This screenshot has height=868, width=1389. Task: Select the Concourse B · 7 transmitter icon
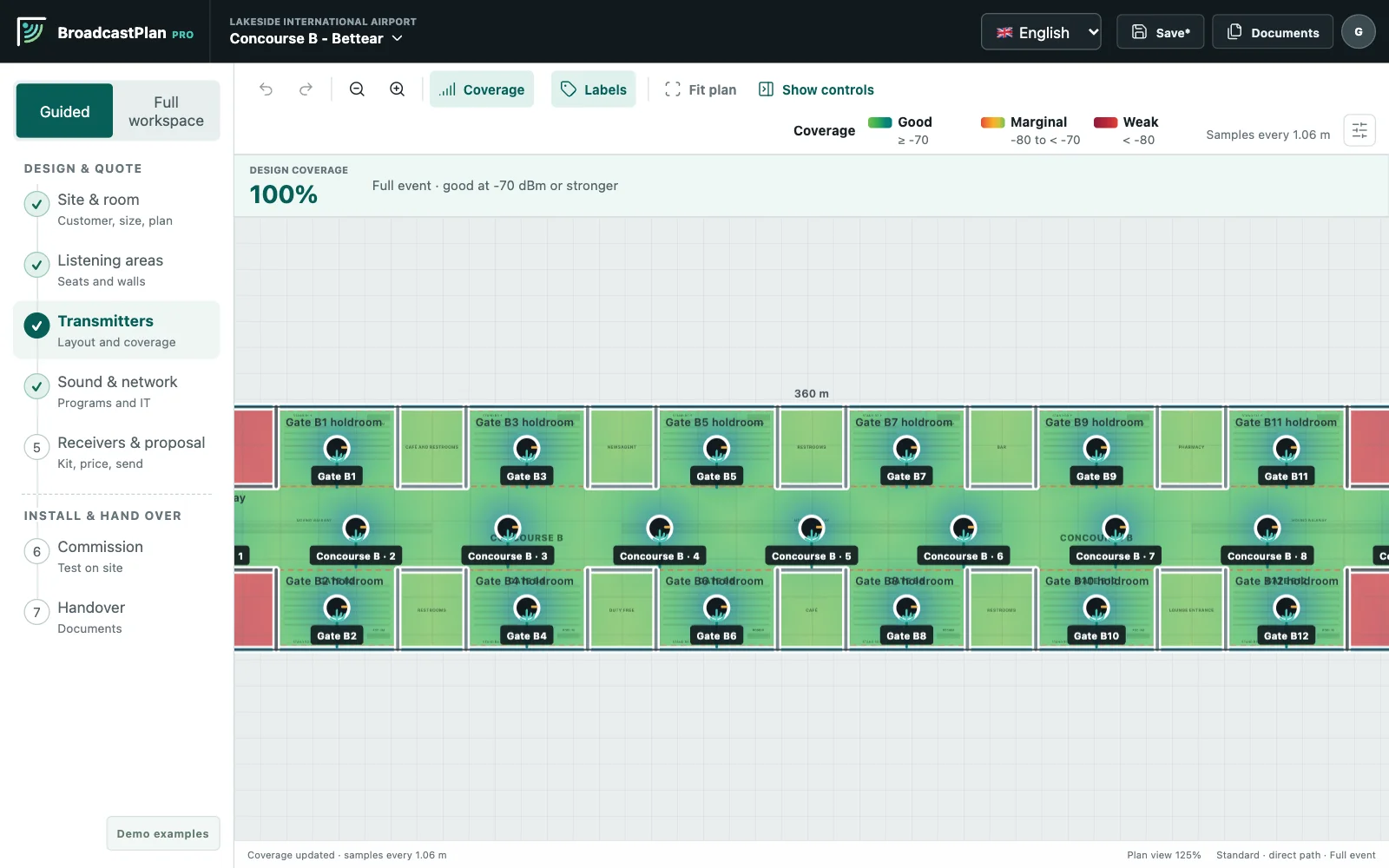(1116, 528)
